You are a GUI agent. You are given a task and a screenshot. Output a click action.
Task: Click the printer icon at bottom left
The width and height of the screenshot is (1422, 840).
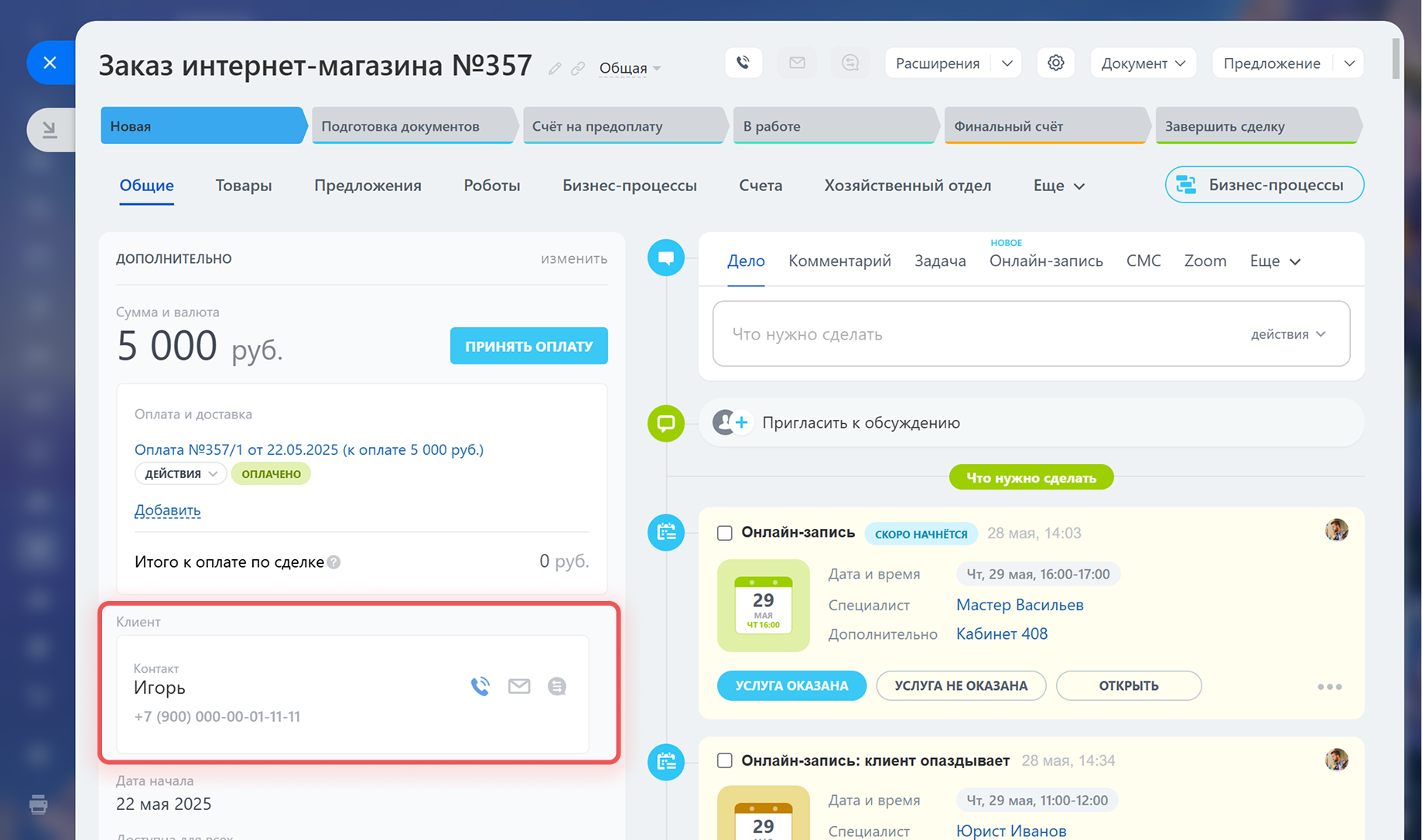(38, 804)
